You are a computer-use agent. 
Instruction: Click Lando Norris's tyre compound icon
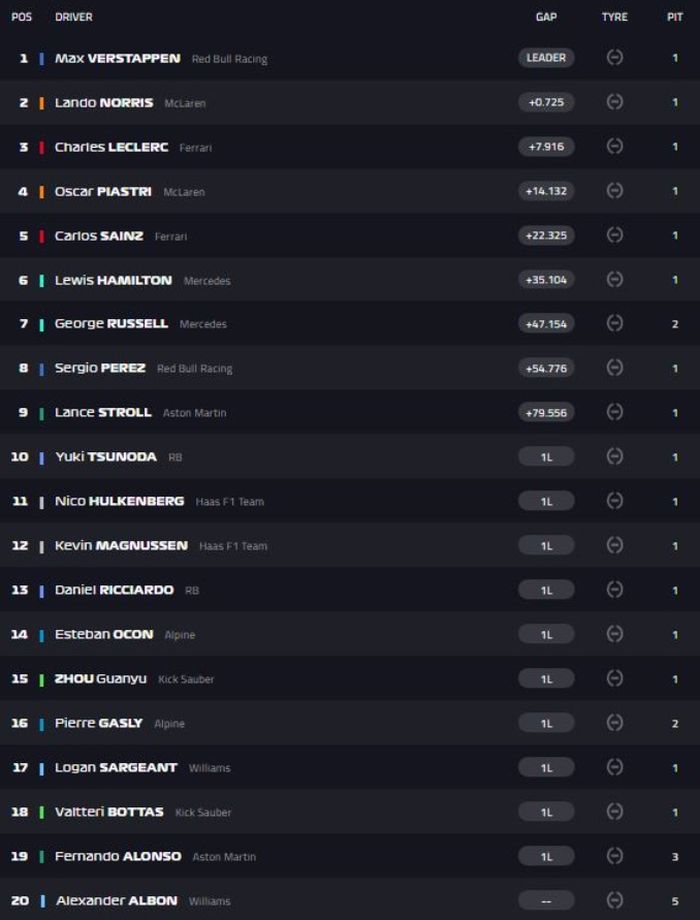point(615,102)
